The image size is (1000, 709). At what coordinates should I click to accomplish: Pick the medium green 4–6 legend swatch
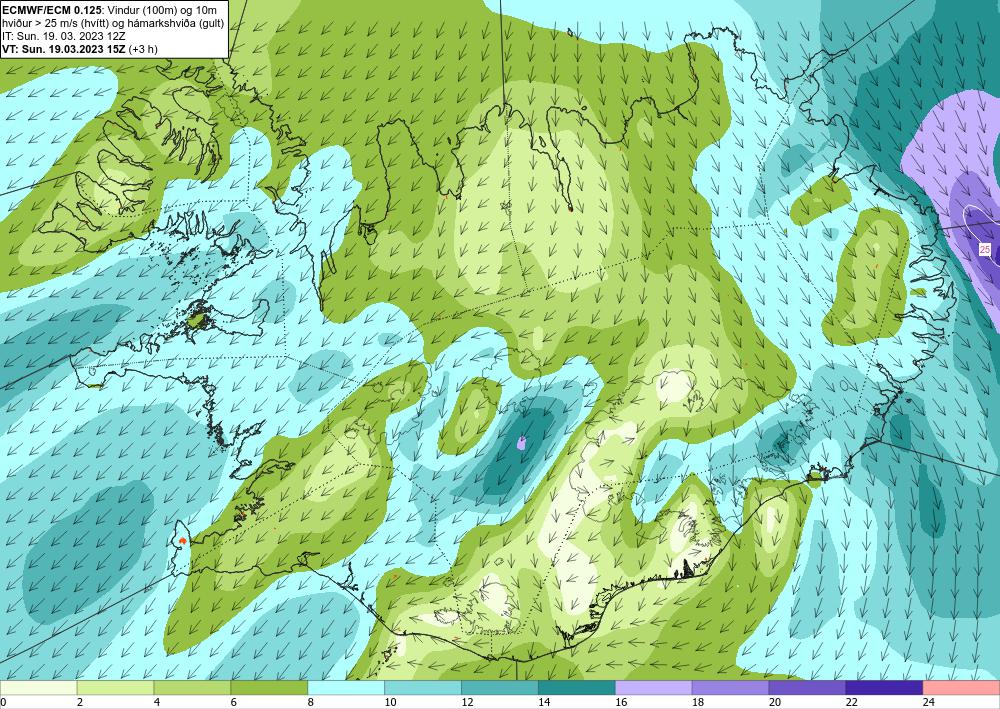point(192,688)
